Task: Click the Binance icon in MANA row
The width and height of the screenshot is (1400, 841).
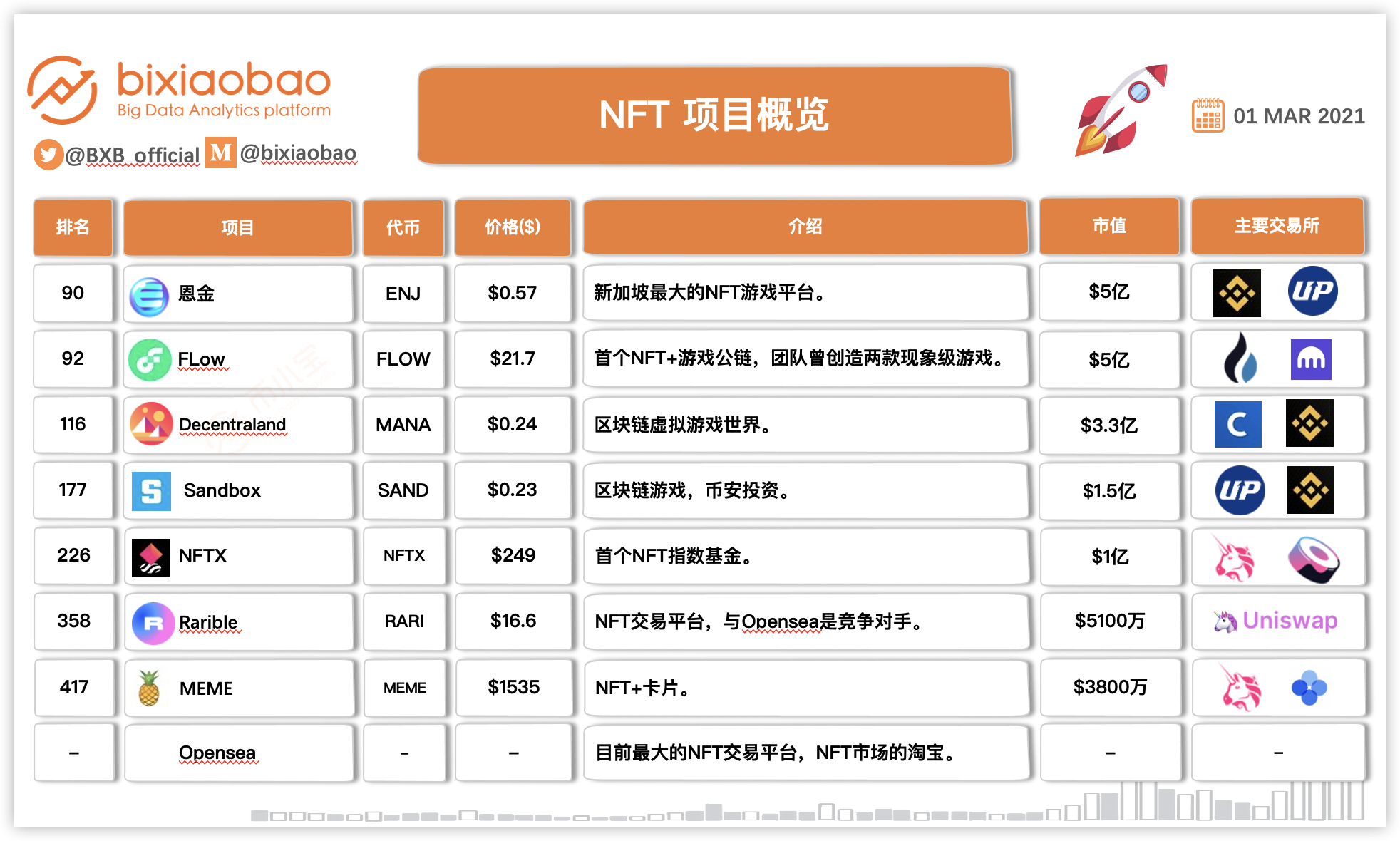Action: coord(1309,423)
